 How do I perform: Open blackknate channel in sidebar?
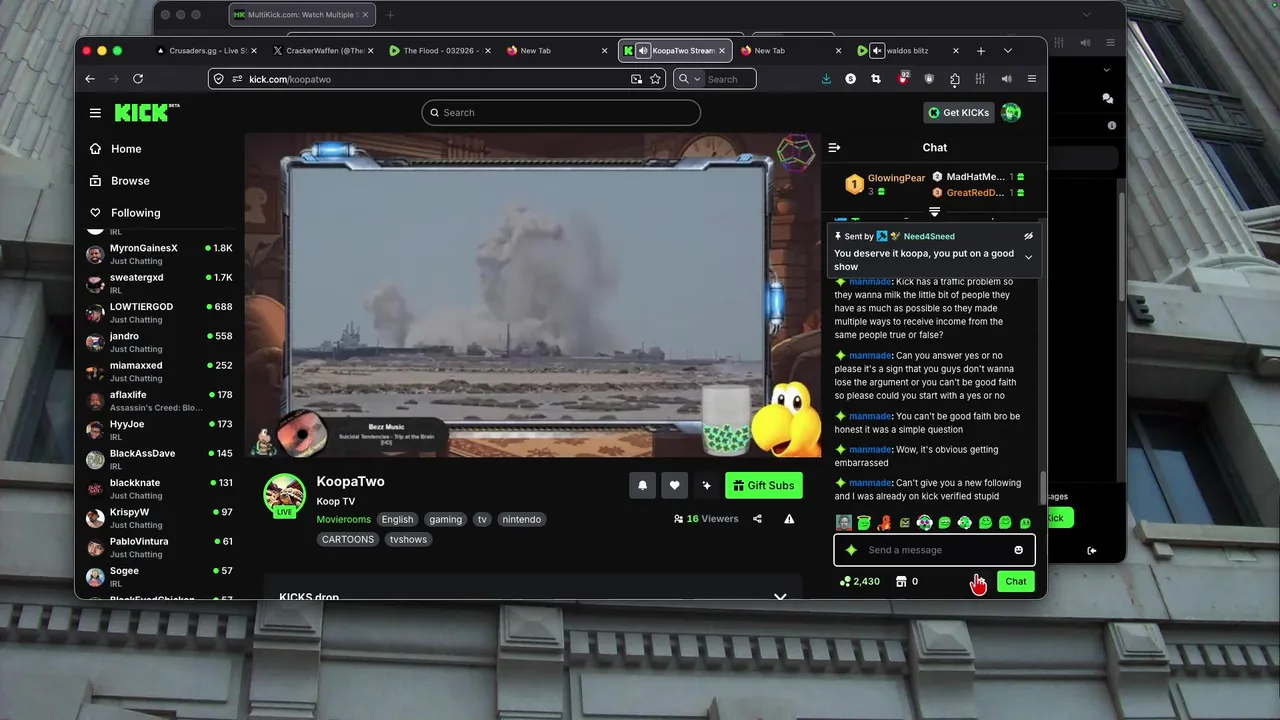click(160, 489)
